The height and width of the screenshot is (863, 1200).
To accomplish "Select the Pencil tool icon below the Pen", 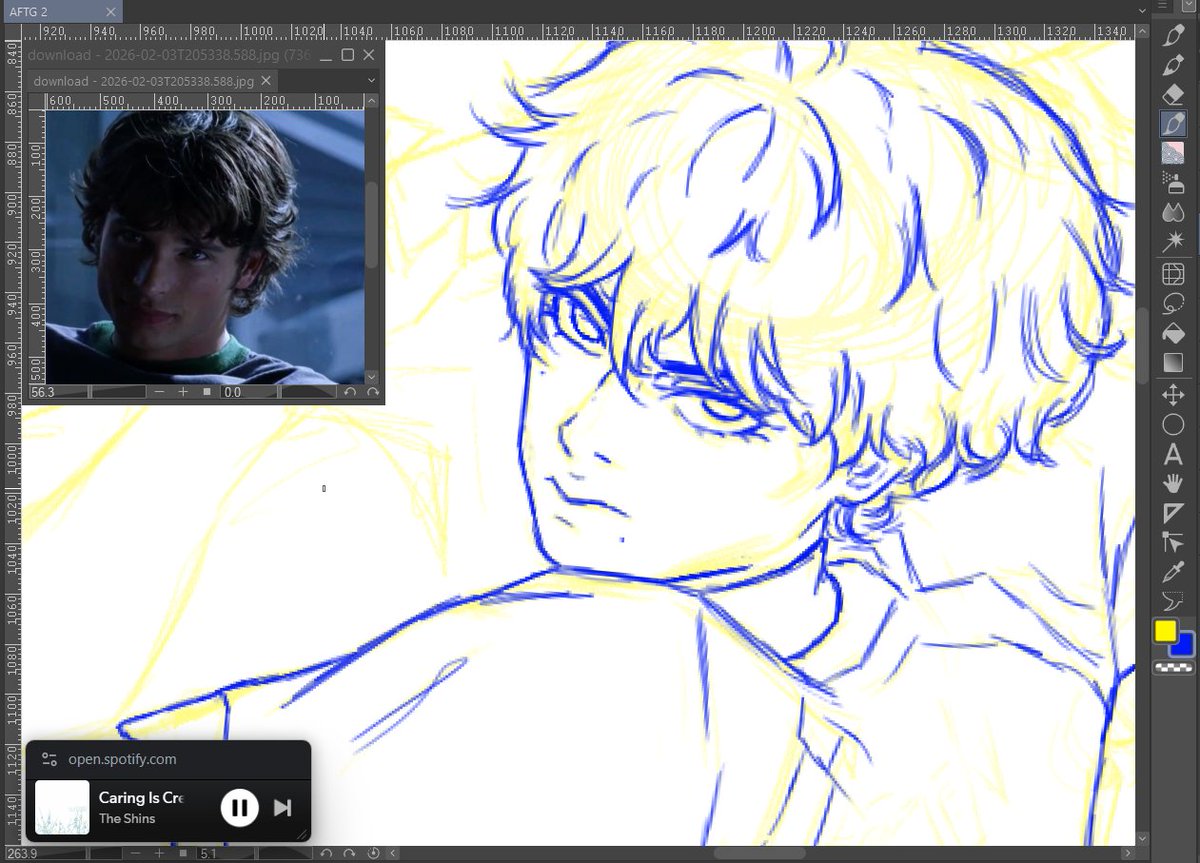I will click(1173, 66).
